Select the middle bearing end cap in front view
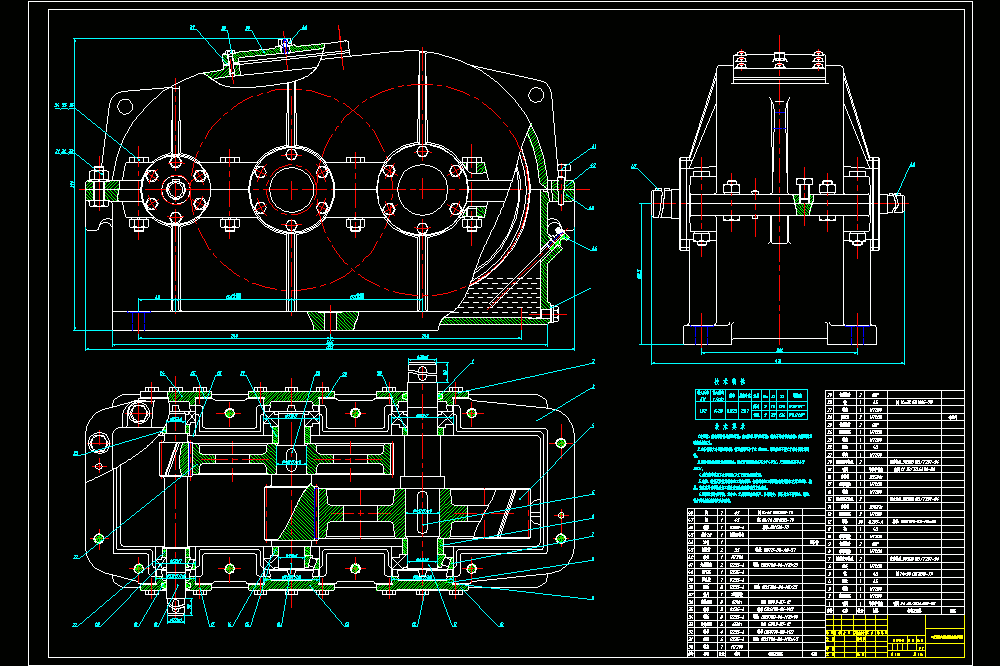 click(x=291, y=189)
